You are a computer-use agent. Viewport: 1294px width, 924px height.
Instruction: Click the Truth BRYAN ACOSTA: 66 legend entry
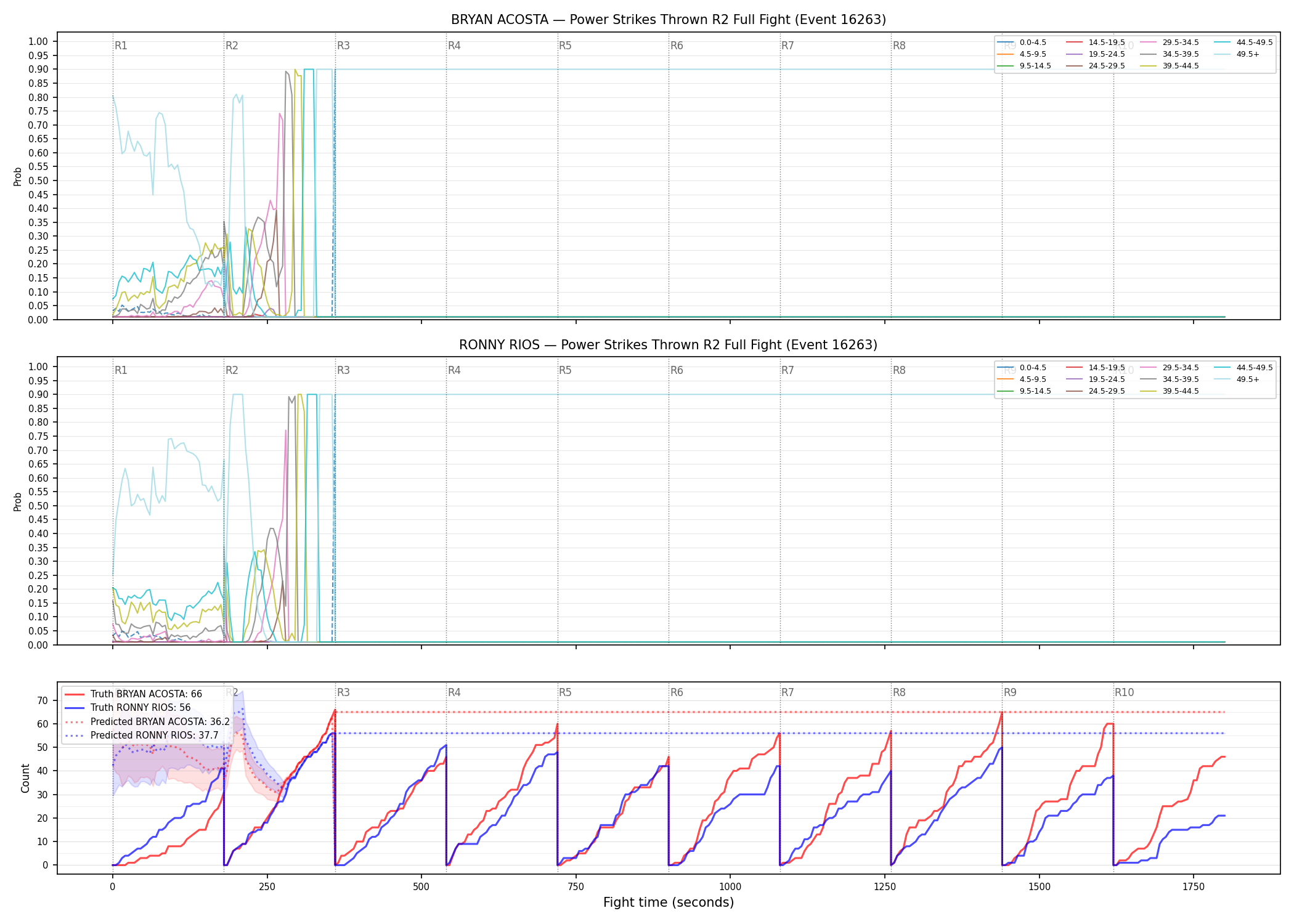tap(133, 694)
